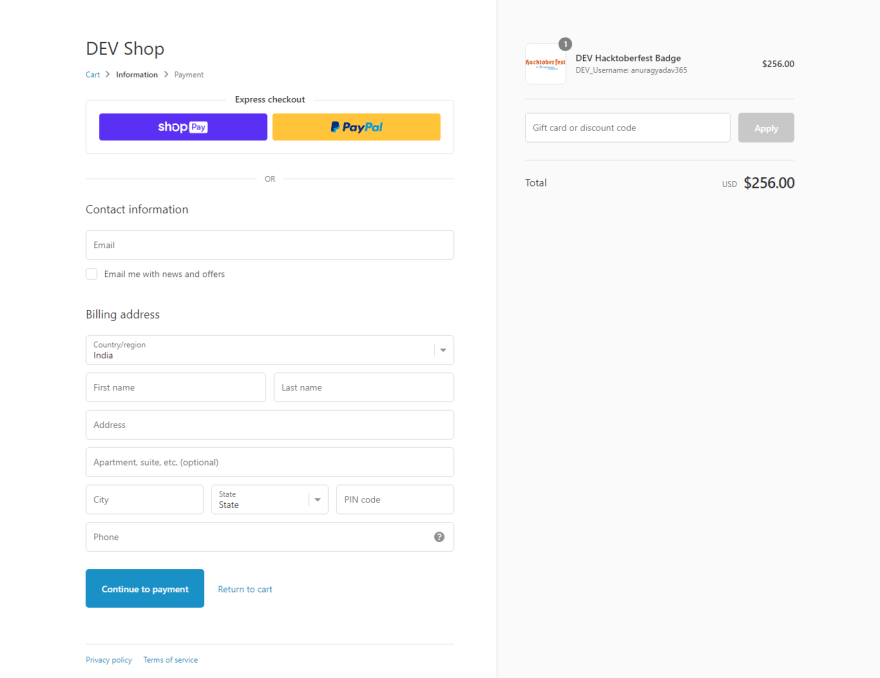Click the Continue to payment button
The image size is (880, 678).
coord(145,589)
